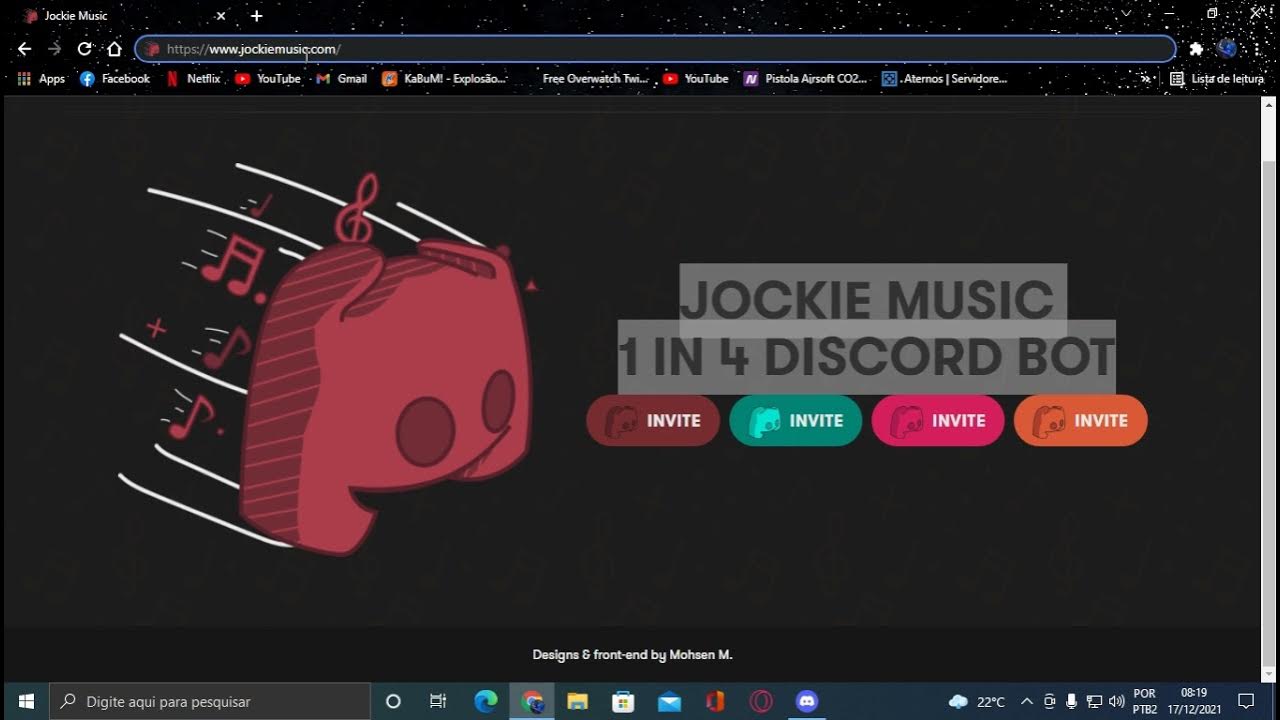Open the volume speaker tray icon
The image size is (1280, 720).
pos(1116,702)
